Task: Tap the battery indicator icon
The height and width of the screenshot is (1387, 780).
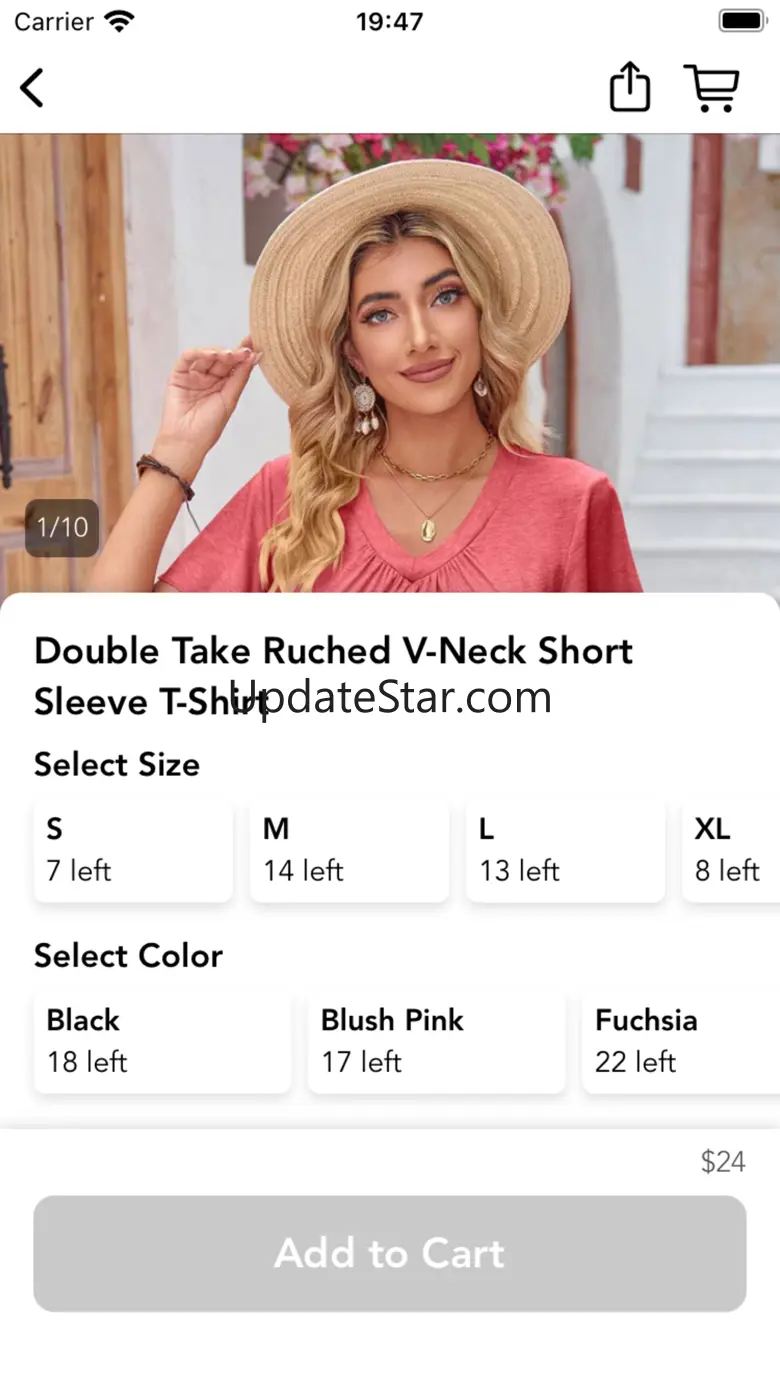Action: pyautogui.click(x=742, y=21)
